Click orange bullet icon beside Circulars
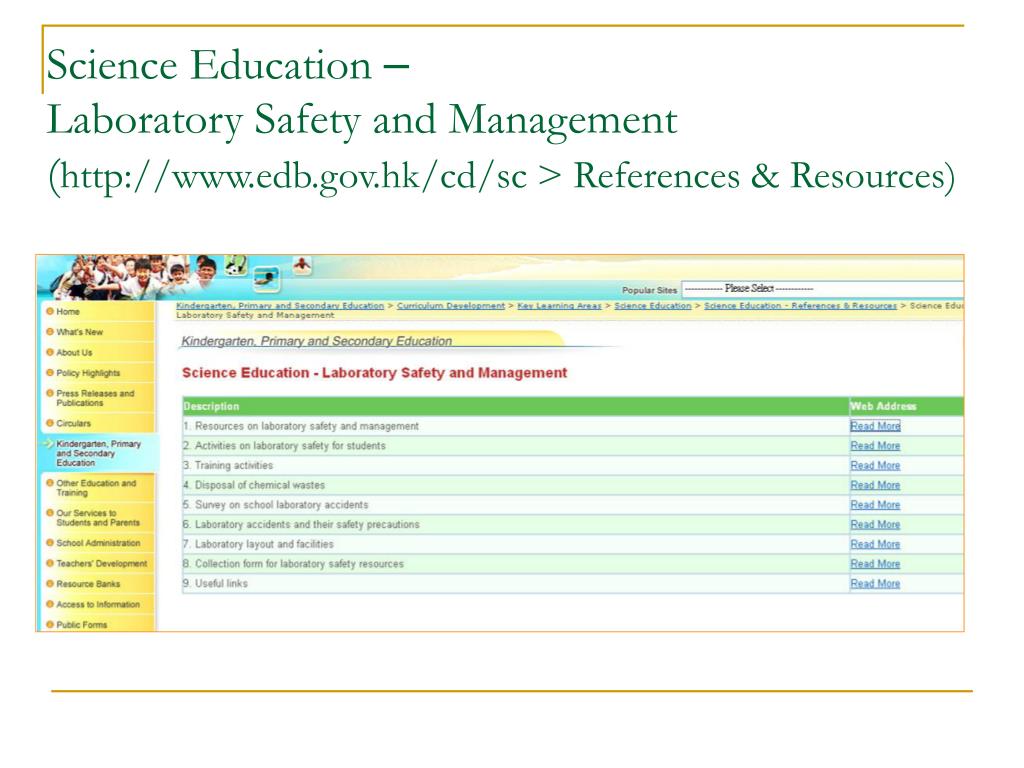1024x768 pixels. pyautogui.click(x=50, y=423)
